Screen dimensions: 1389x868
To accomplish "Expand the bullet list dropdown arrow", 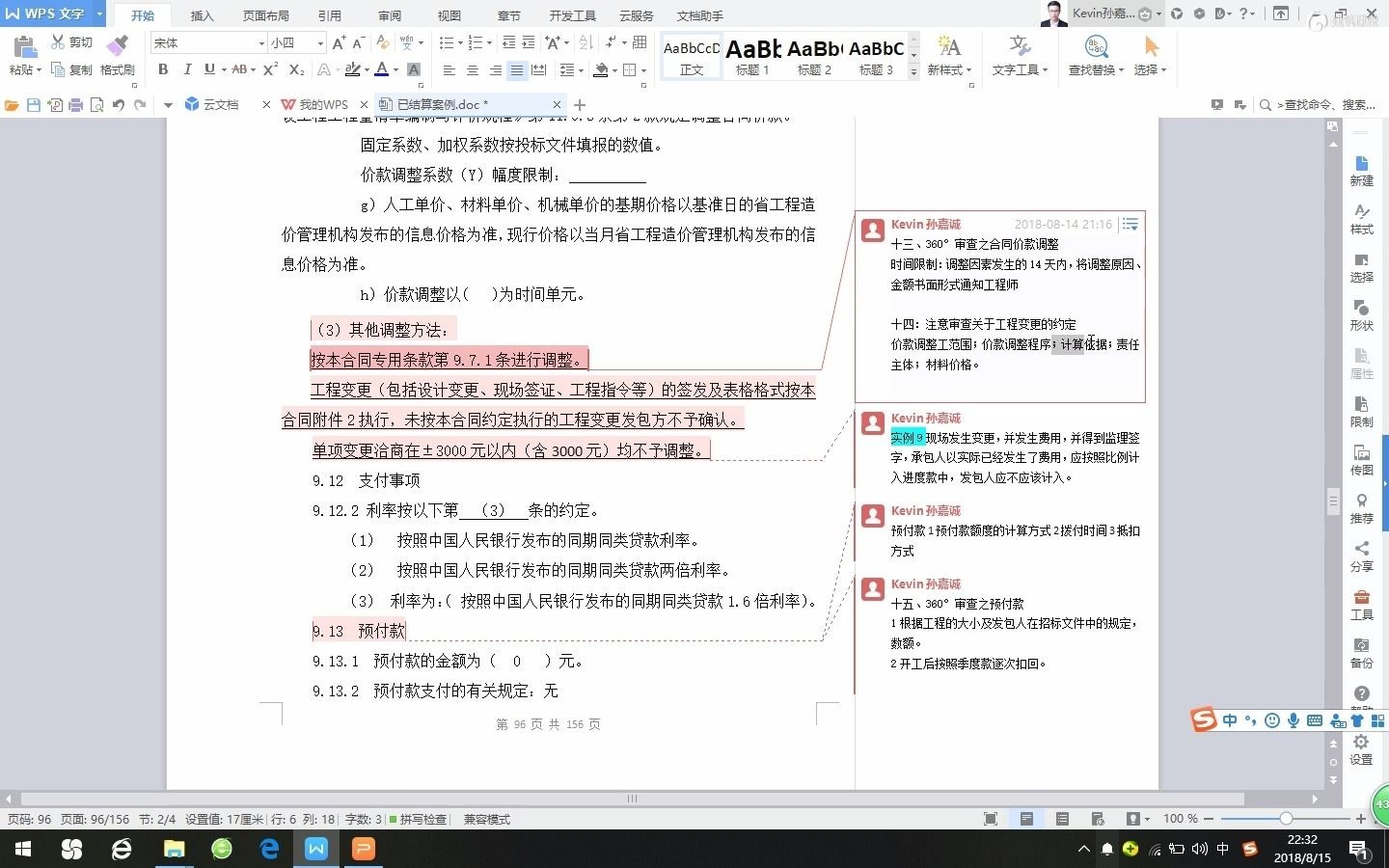I will click(458, 42).
